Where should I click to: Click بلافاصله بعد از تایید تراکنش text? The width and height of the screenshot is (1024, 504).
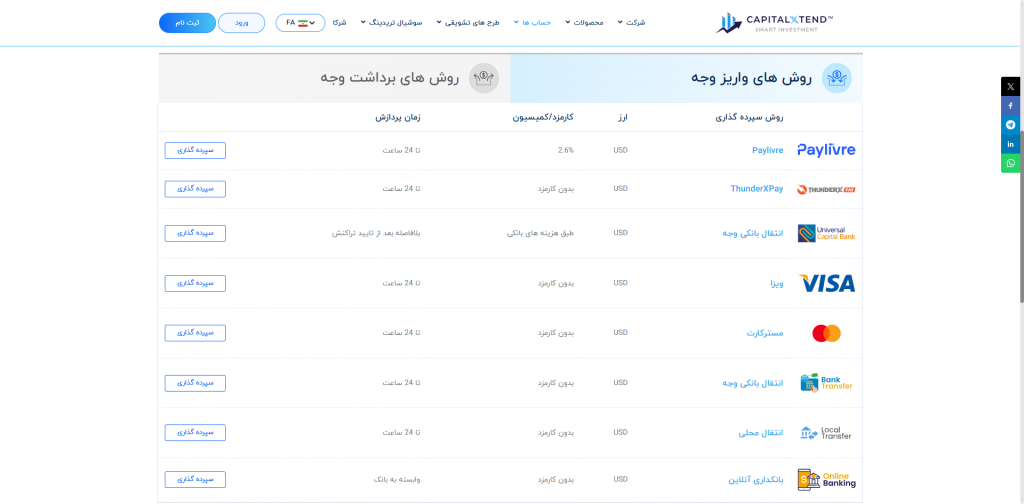(x=376, y=233)
